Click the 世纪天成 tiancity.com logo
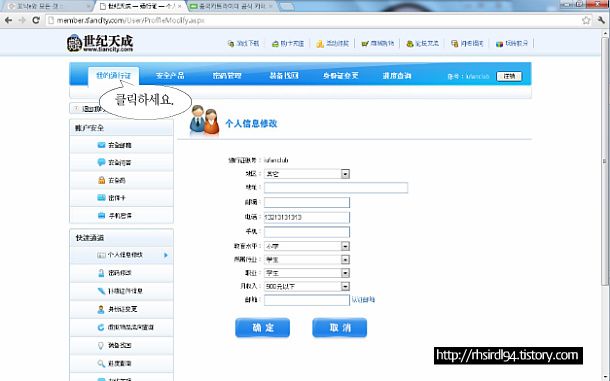Image resolution: width=610 pixels, height=381 pixels. pos(100,43)
